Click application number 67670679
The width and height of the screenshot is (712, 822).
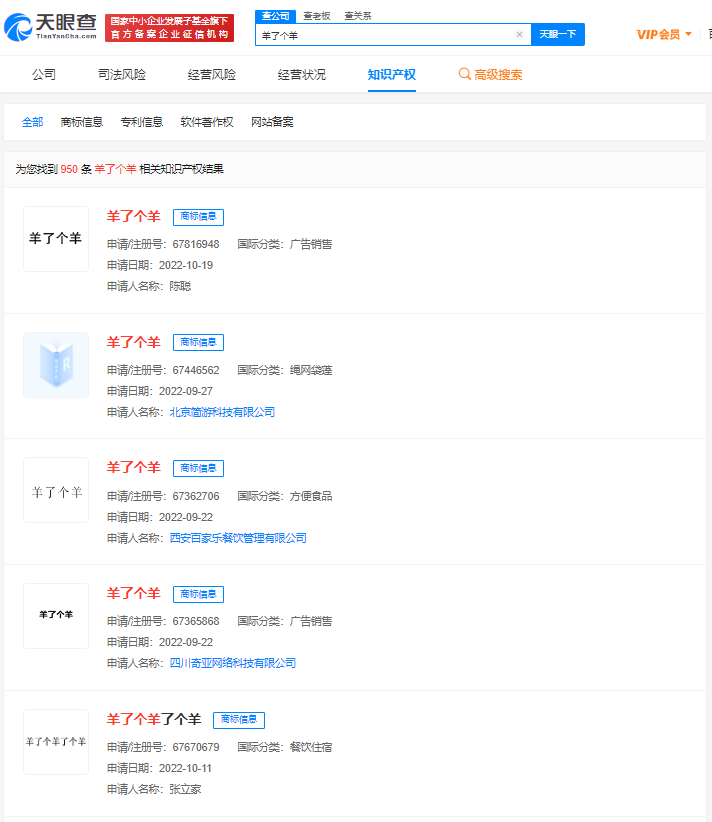pyautogui.click(x=196, y=747)
